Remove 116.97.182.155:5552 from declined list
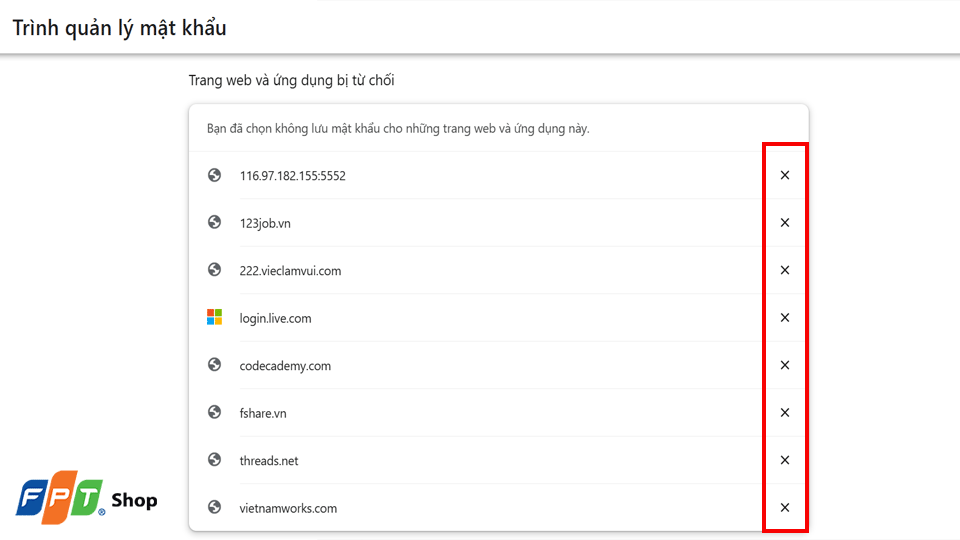Image resolution: width=960 pixels, height=540 pixels. pyautogui.click(x=785, y=175)
